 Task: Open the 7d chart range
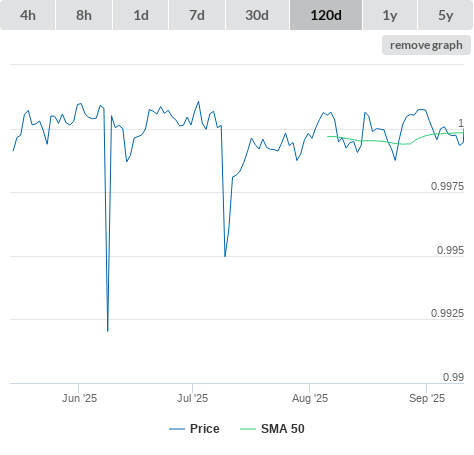(x=197, y=15)
